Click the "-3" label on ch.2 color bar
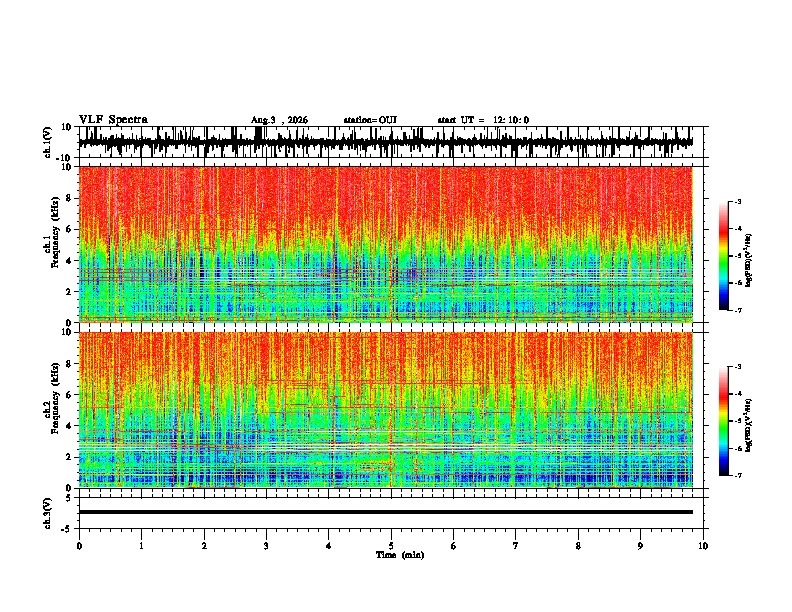The image size is (792, 612). 738,367
